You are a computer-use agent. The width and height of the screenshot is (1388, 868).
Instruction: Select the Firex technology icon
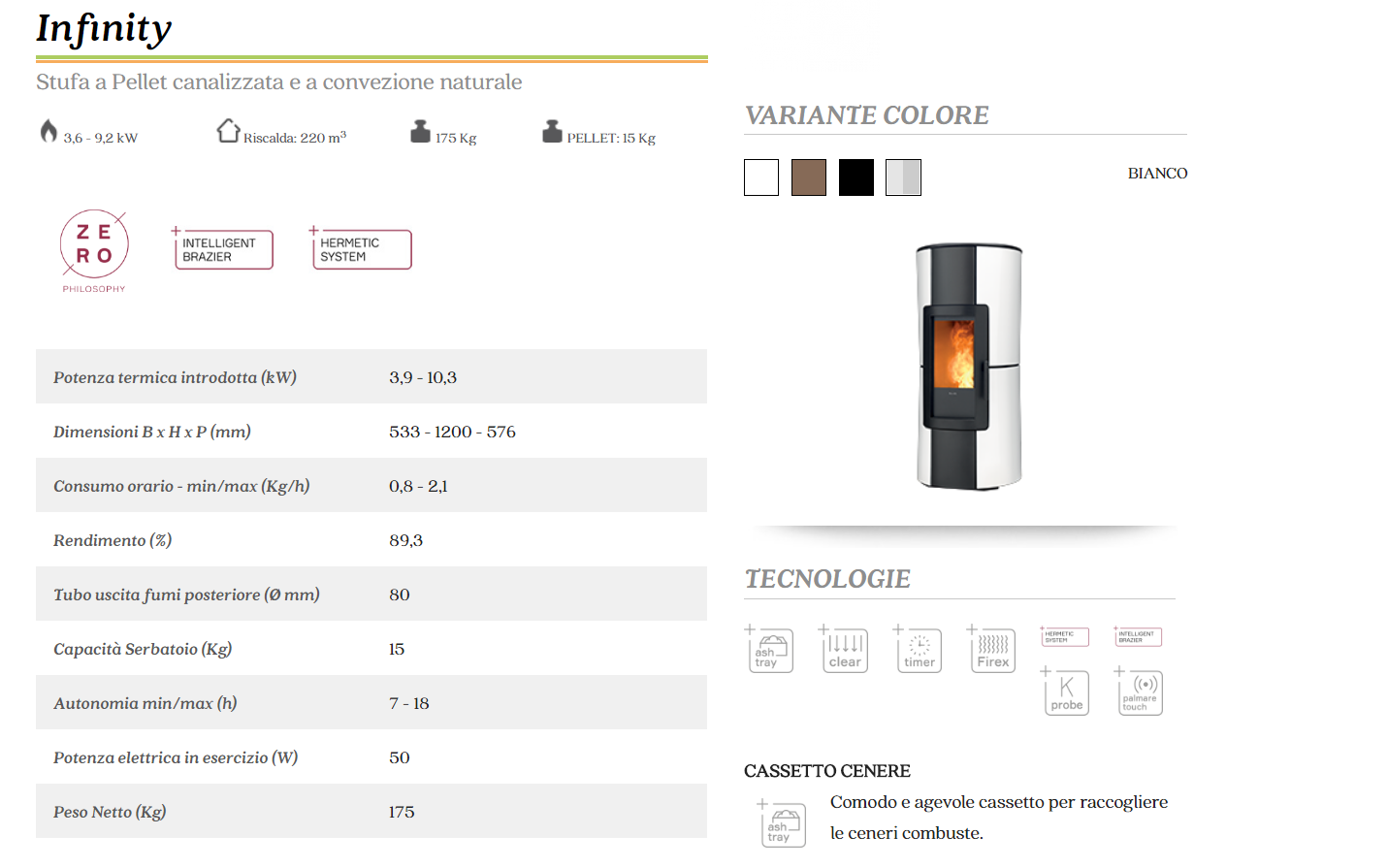(991, 649)
